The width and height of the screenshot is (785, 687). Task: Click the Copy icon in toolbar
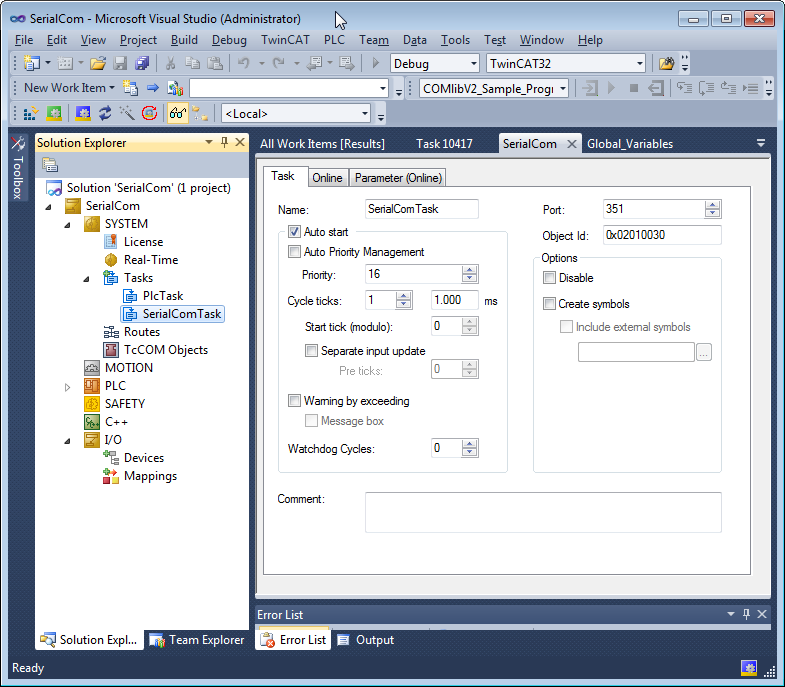(193, 63)
